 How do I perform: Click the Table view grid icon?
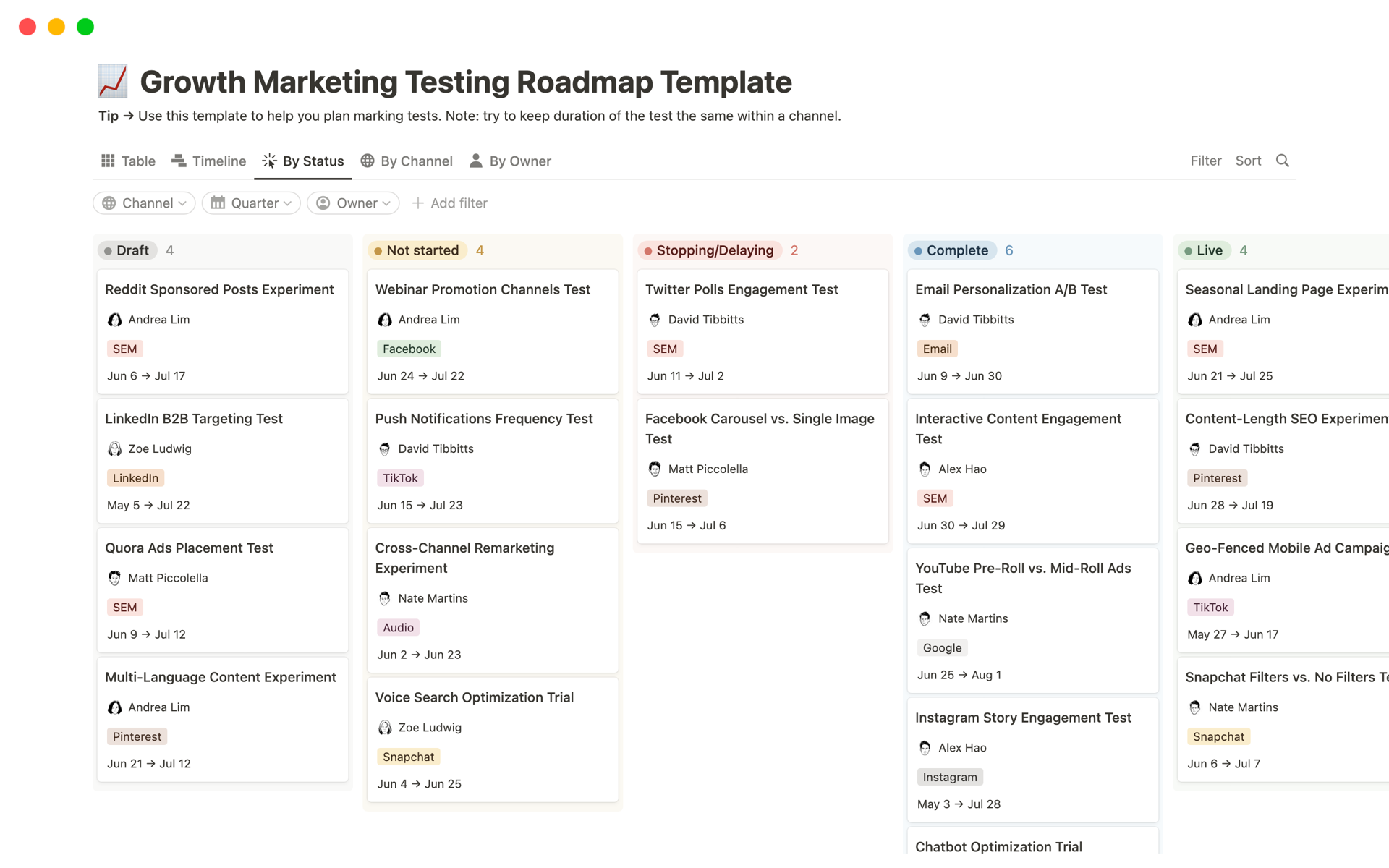108,161
